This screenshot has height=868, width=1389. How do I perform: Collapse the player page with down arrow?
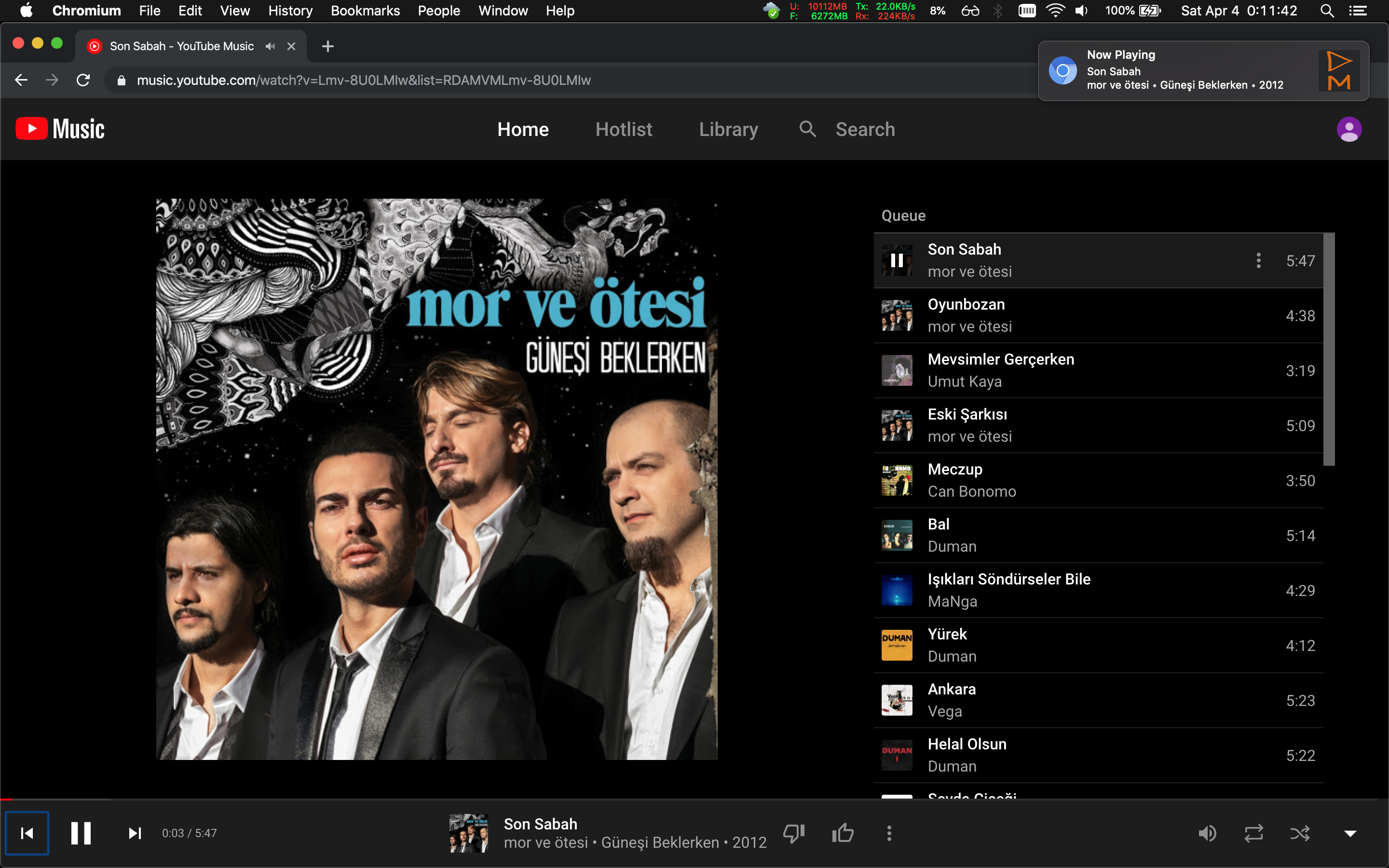click(1350, 833)
